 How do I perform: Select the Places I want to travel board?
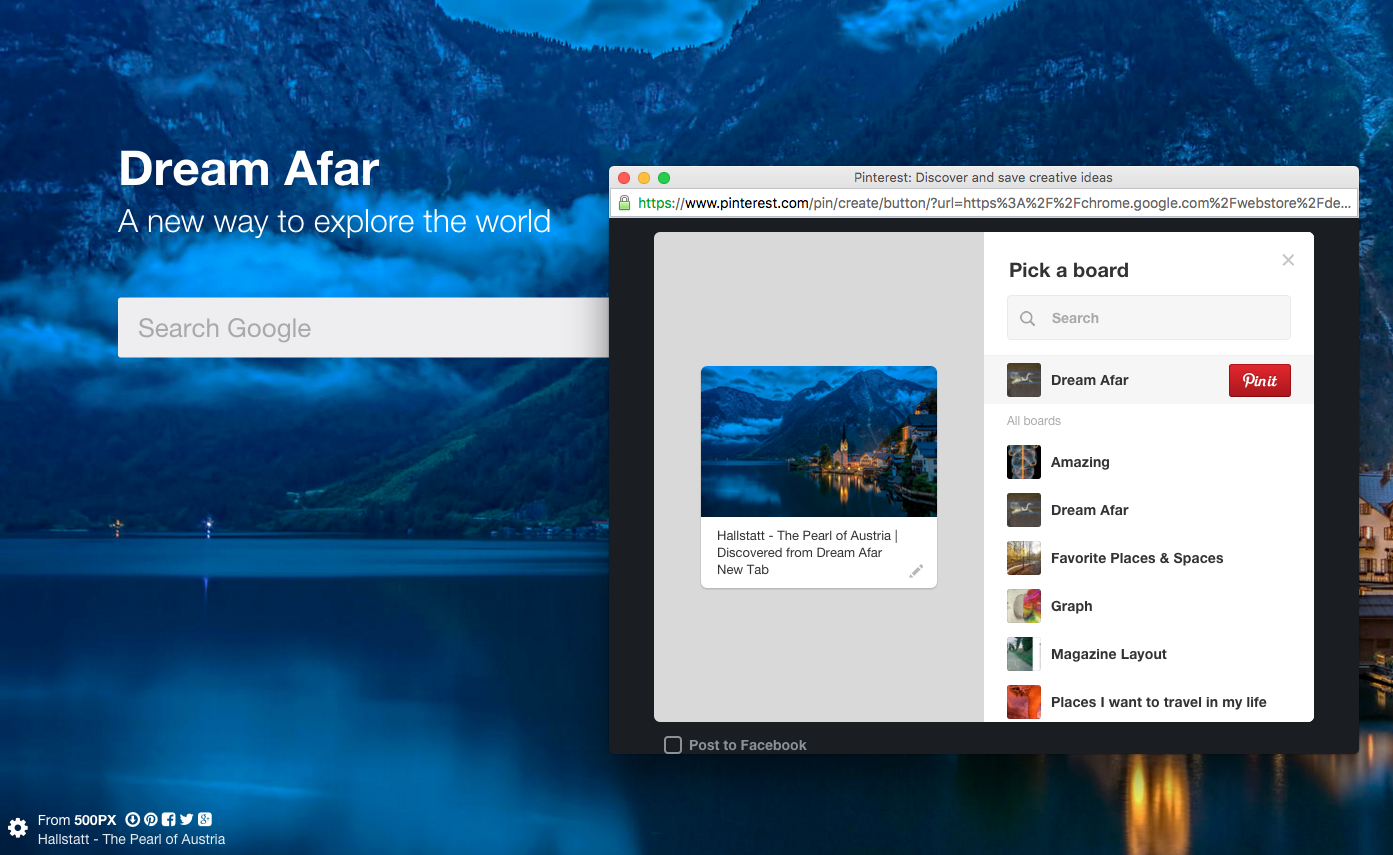tap(1158, 702)
